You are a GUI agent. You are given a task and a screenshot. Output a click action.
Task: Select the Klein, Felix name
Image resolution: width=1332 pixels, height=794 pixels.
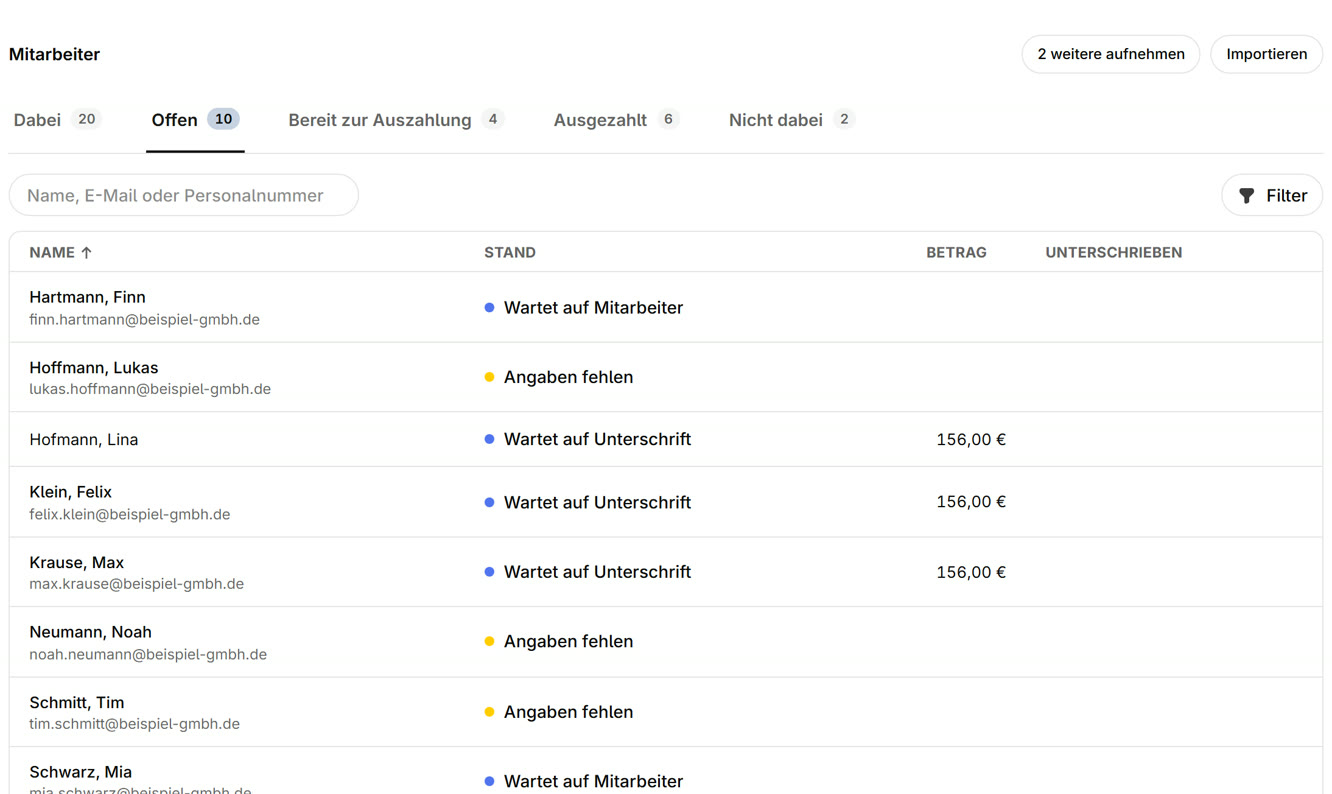(x=70, y=492)
